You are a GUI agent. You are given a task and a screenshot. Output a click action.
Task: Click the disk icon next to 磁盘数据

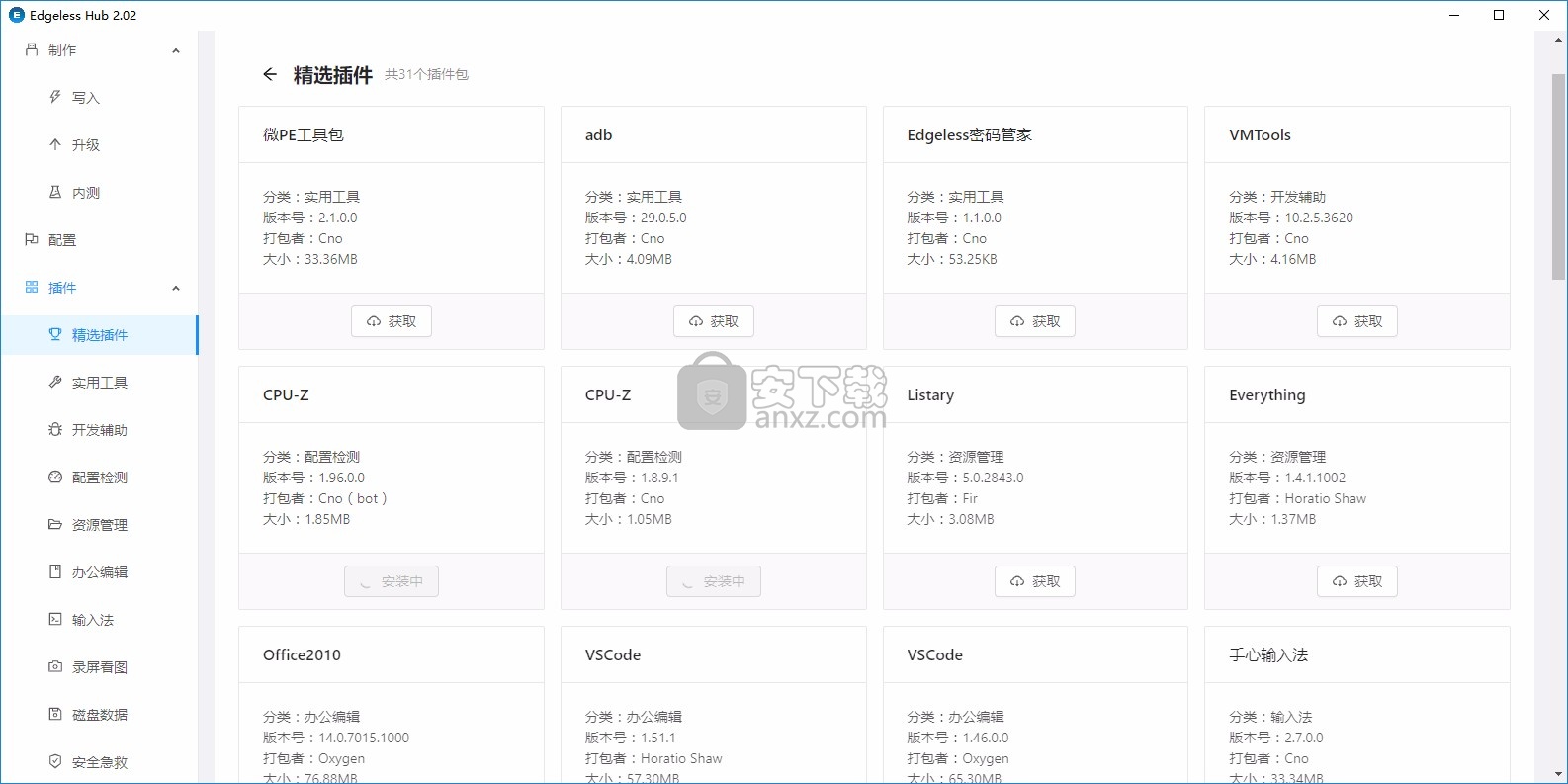tap(55, 714)
